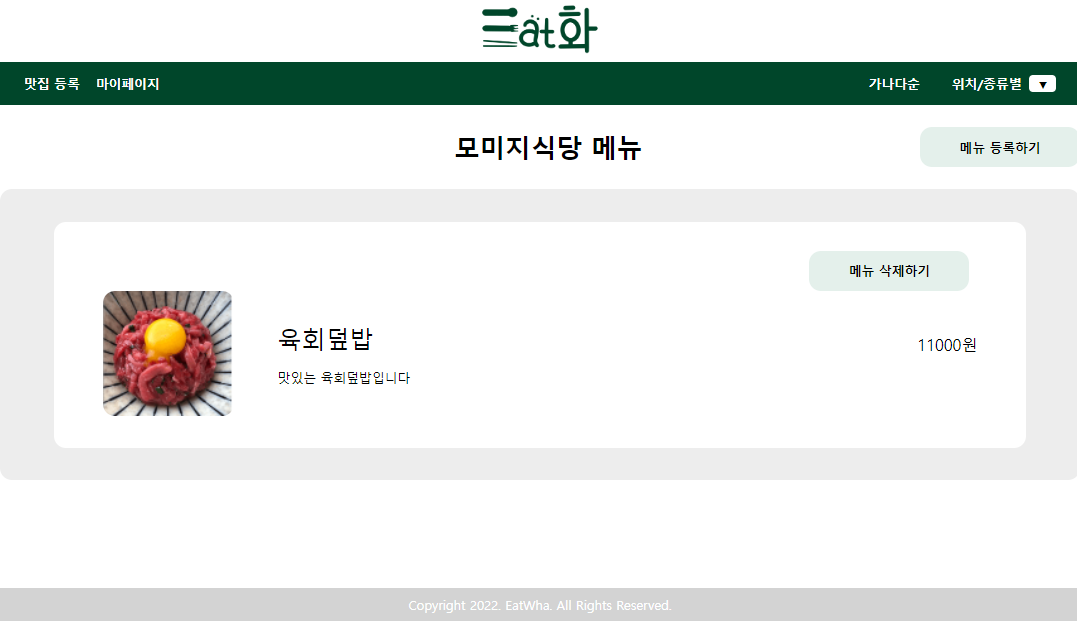Click the 메뉴 삭제하기 button
1077x635 pixels.
[889, 271]
